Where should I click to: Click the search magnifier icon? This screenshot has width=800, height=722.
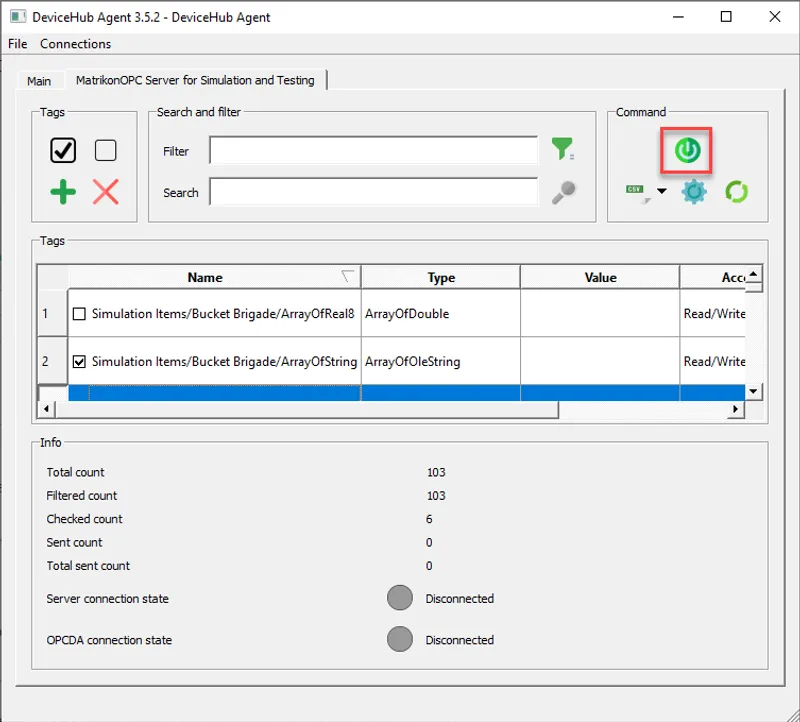[x=563, y=192]
